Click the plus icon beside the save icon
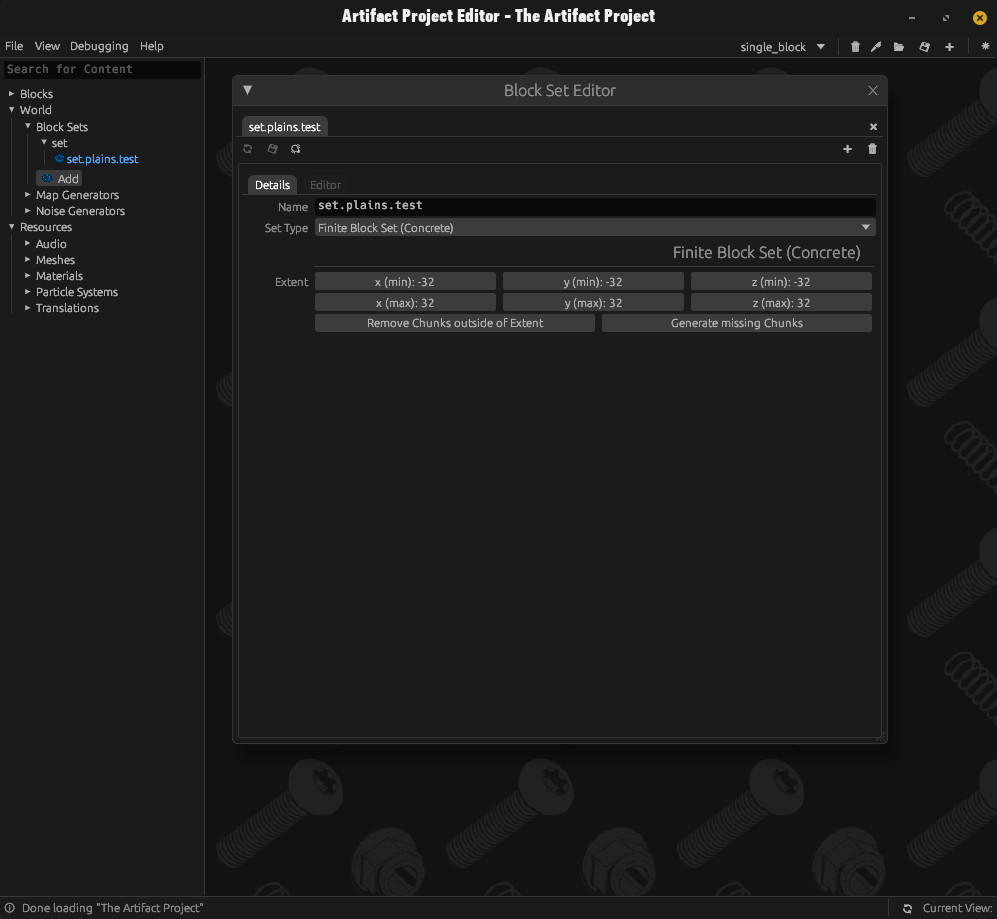The height and width of the screenshot is (919, 997). click(949, 47)
